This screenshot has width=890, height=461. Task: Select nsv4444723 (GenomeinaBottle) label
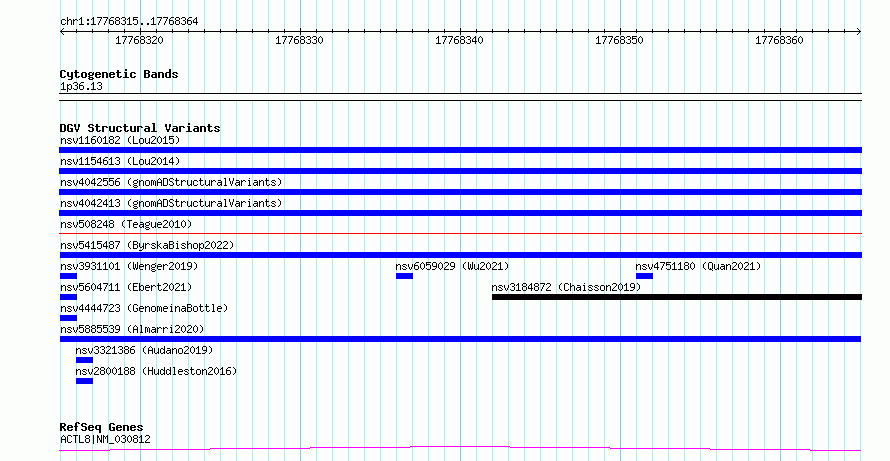click(x=144, y=308)
